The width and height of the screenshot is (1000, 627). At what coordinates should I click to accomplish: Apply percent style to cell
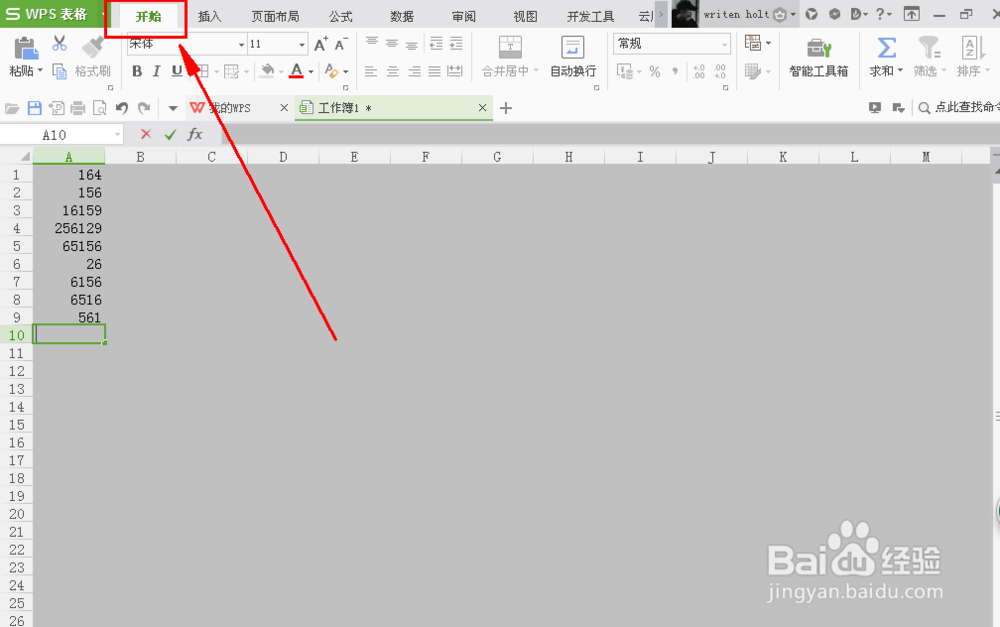(x=655, y=71)
